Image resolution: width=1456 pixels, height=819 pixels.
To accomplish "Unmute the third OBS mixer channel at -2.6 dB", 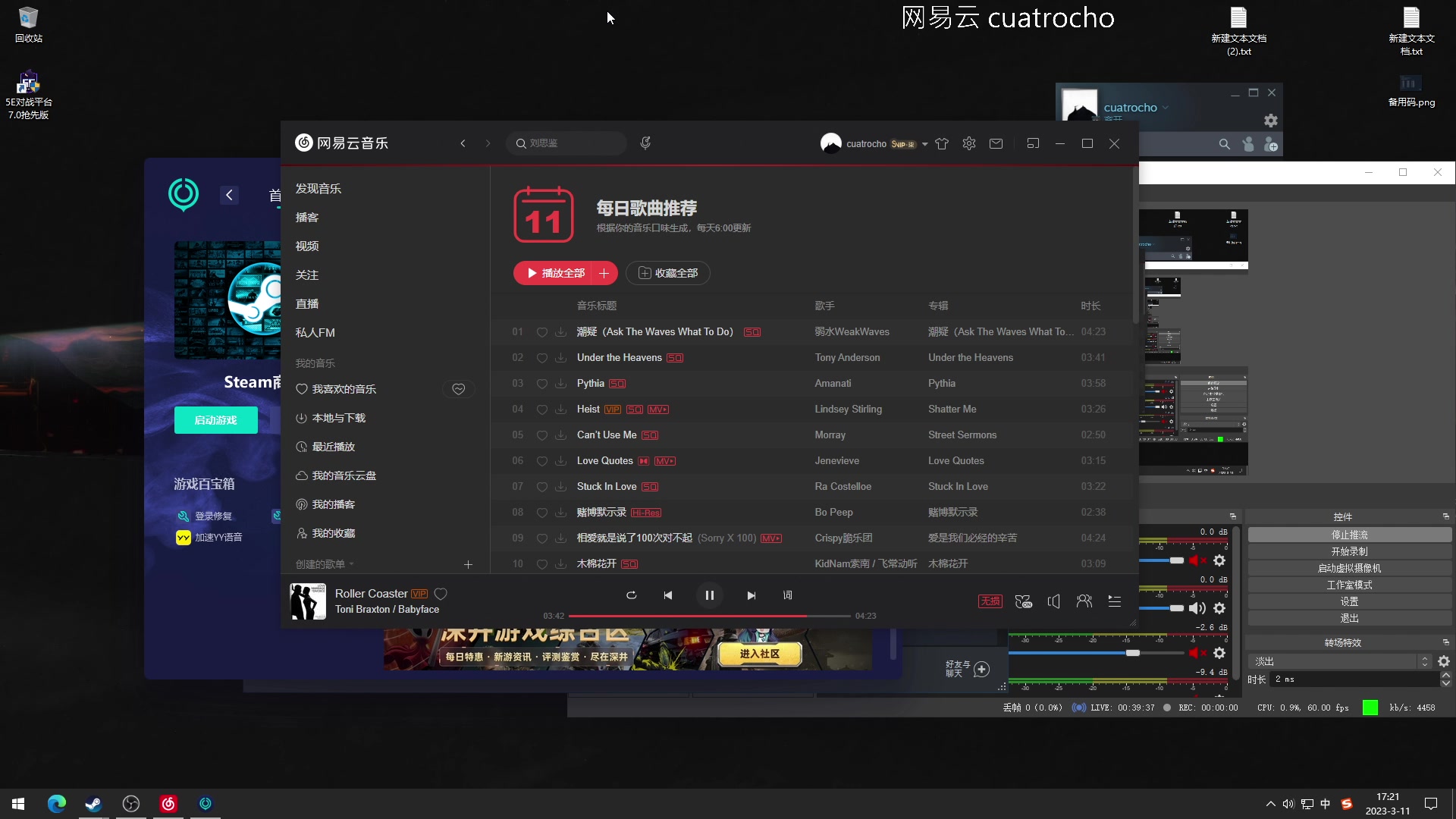I will (x=1197, y=653).
